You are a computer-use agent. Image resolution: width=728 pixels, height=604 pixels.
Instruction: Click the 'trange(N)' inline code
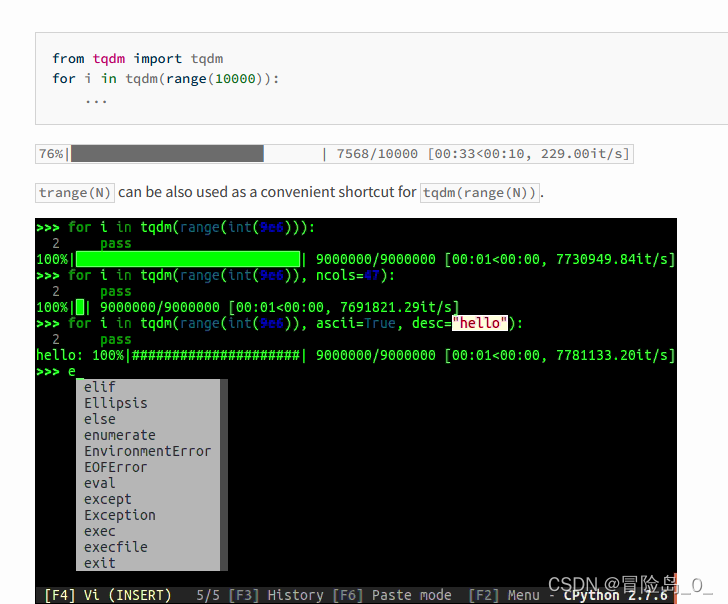pyautogui.click(x=75, y=193)
